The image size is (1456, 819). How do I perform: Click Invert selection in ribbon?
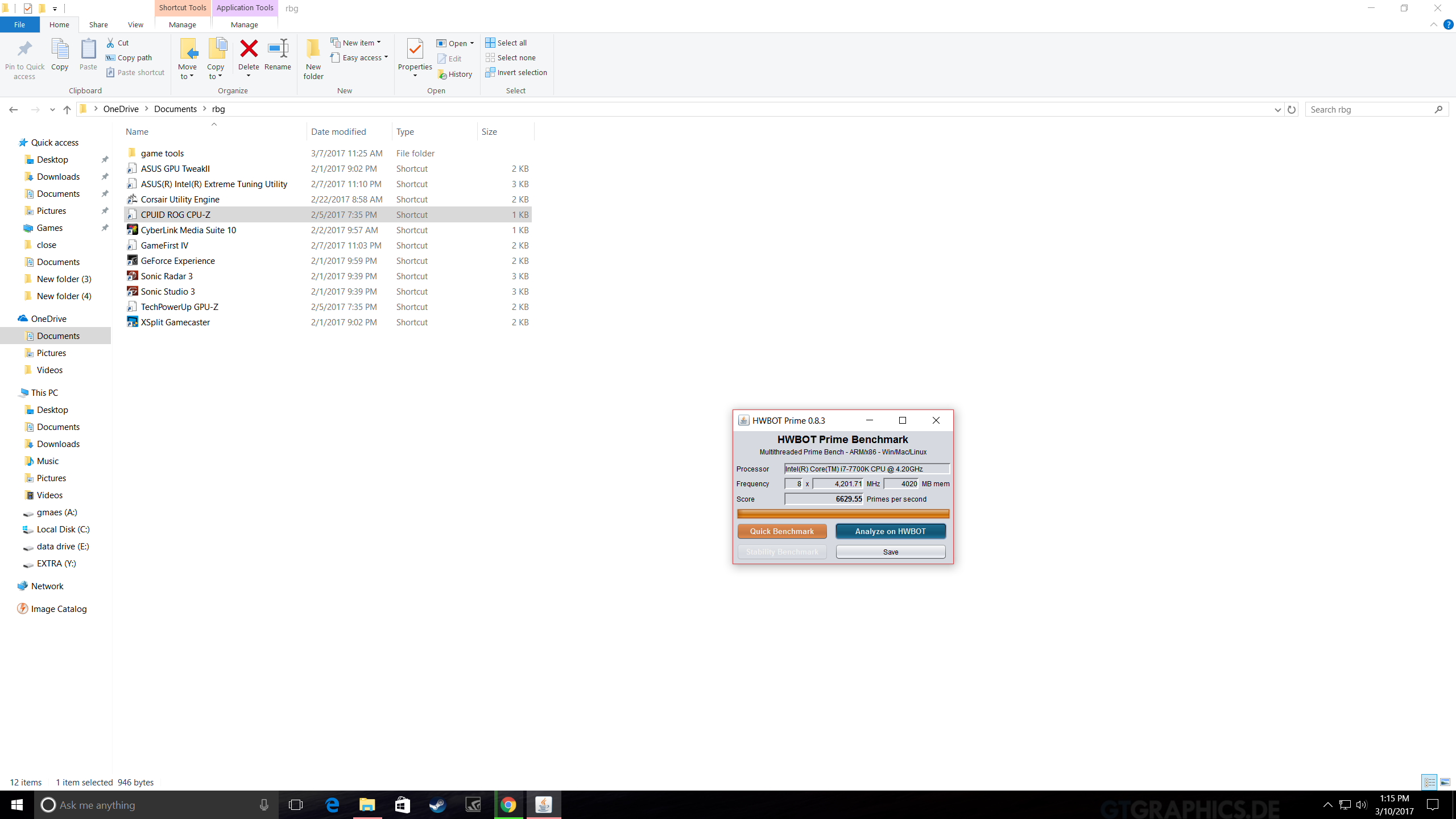[x=516, y=72]
